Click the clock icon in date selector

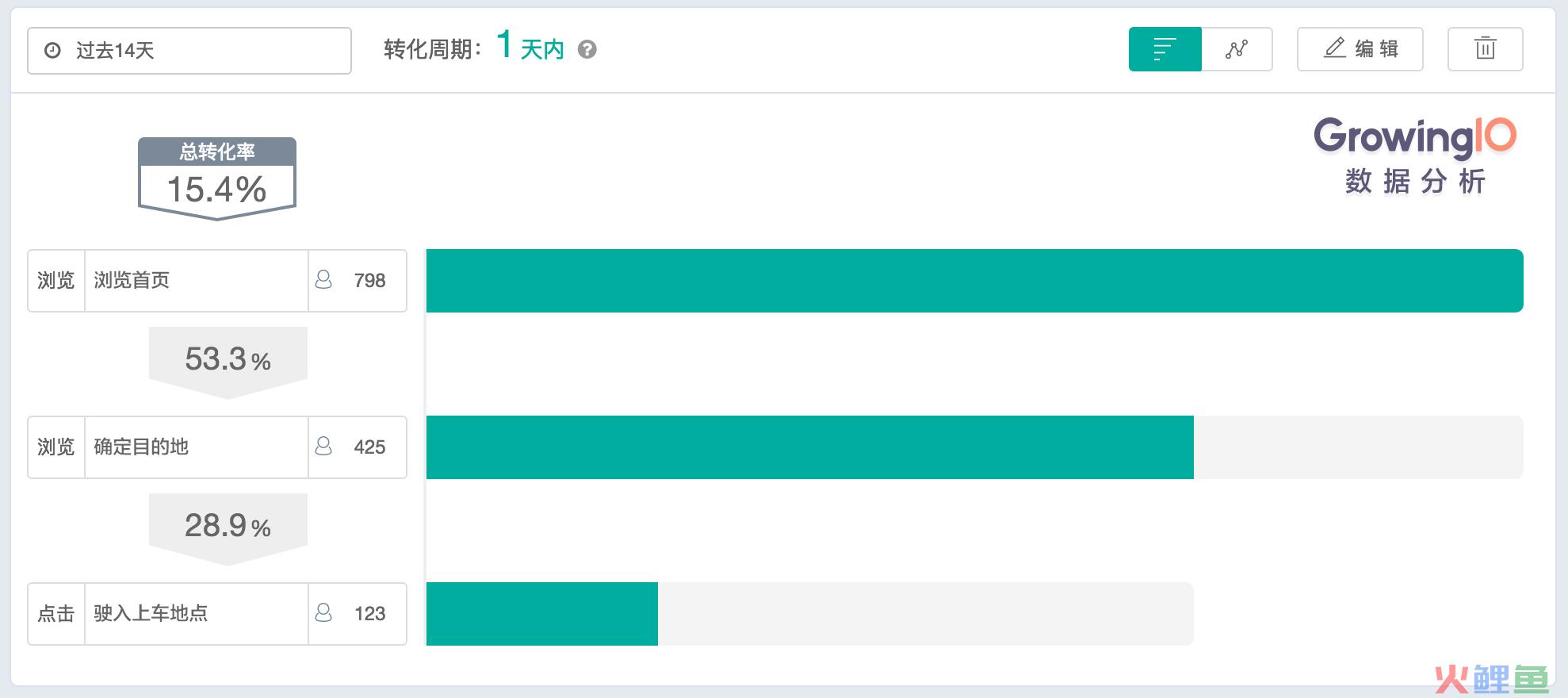pyautogui.click(x=52, y=51)
